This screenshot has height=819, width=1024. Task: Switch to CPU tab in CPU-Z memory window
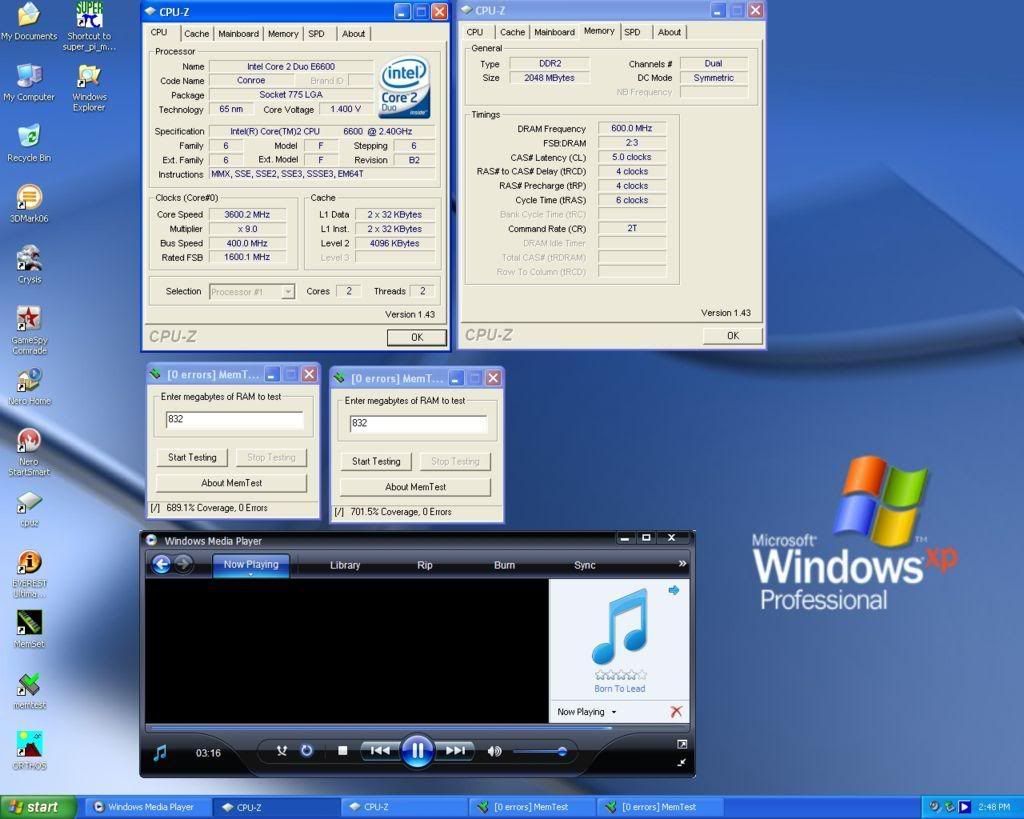[x=475, y=32]
